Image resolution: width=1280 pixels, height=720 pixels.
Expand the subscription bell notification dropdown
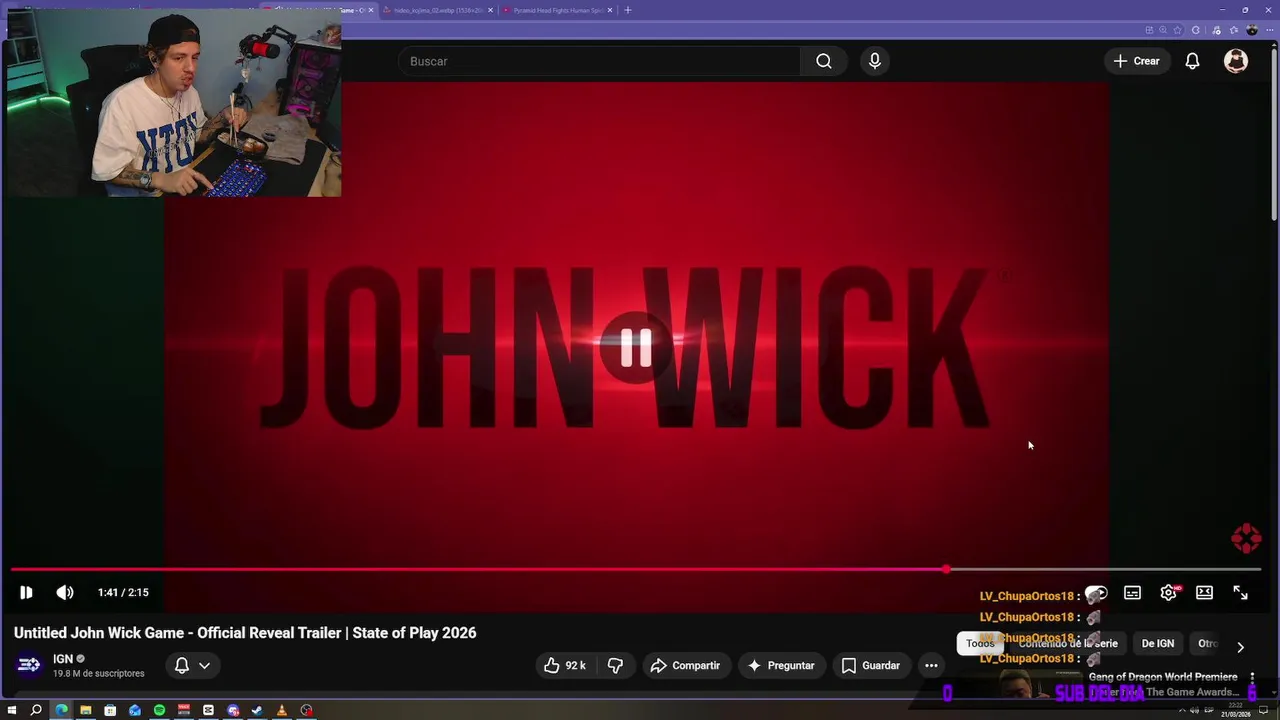pos(193,665)
